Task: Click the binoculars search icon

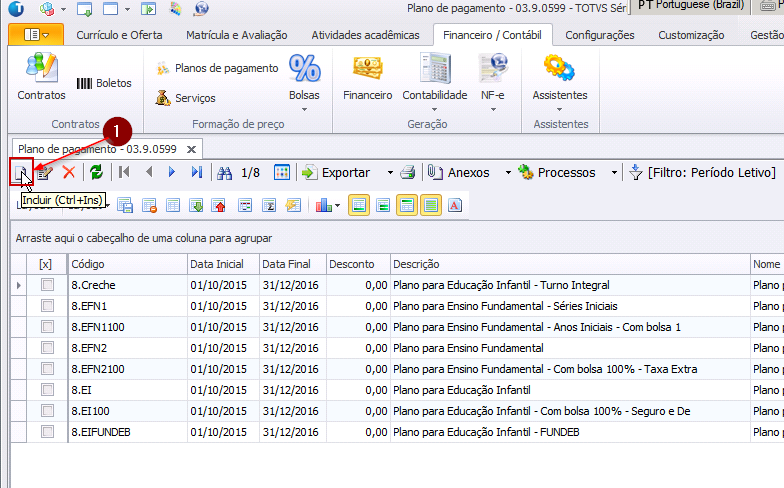Action: 225,172
